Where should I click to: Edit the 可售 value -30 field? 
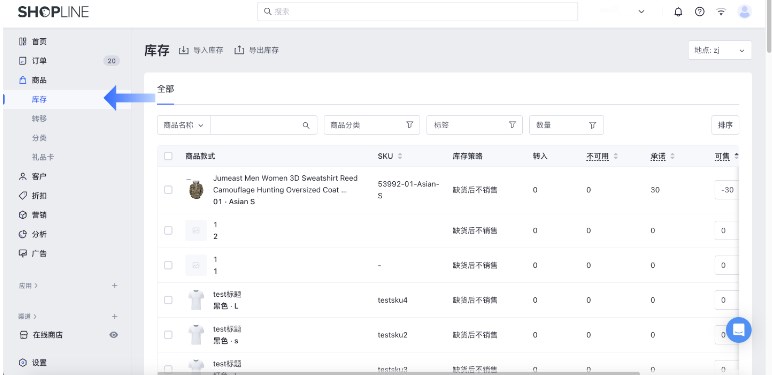(727, 190)
